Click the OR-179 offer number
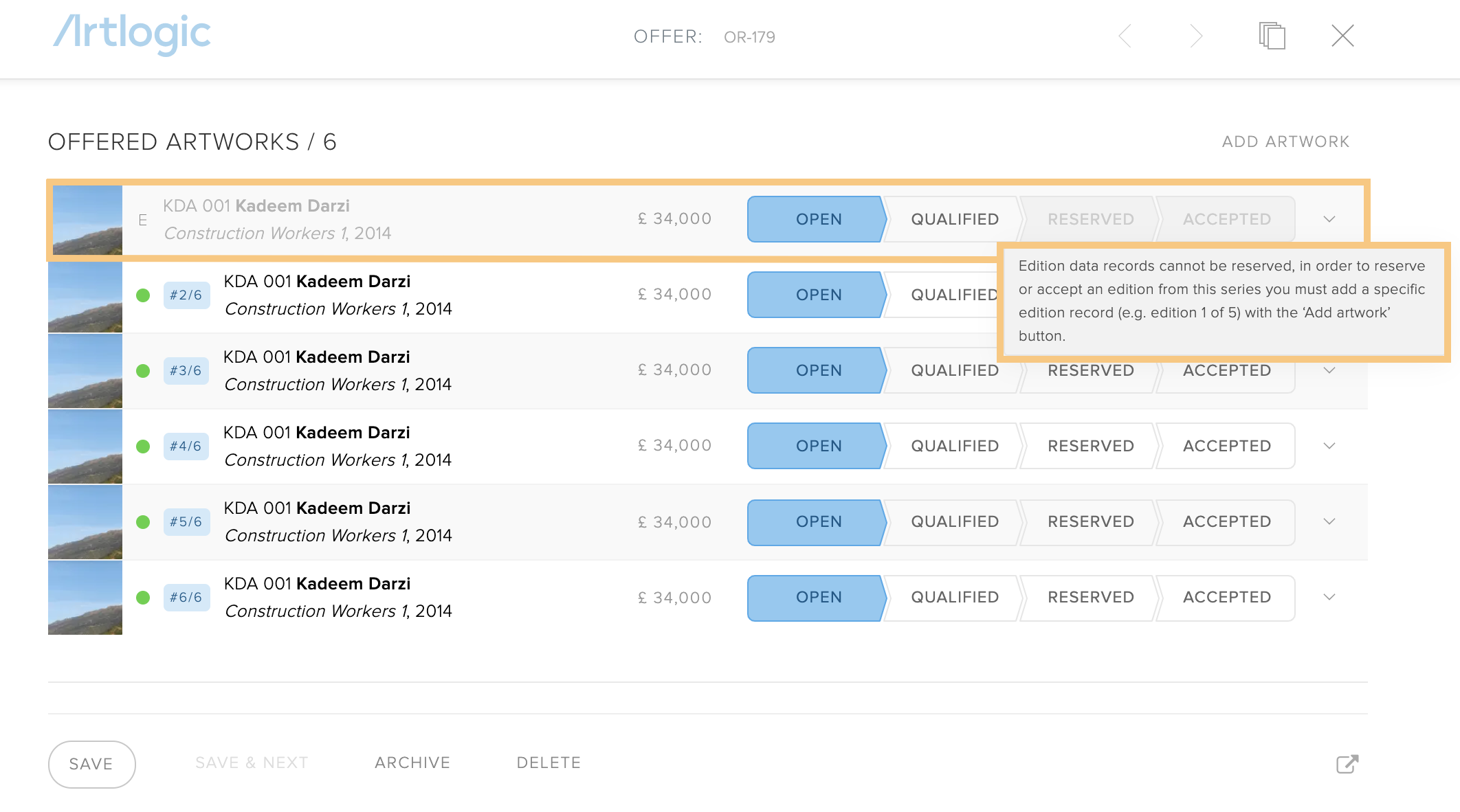1460x812 pixels. [x=749, y=37]
